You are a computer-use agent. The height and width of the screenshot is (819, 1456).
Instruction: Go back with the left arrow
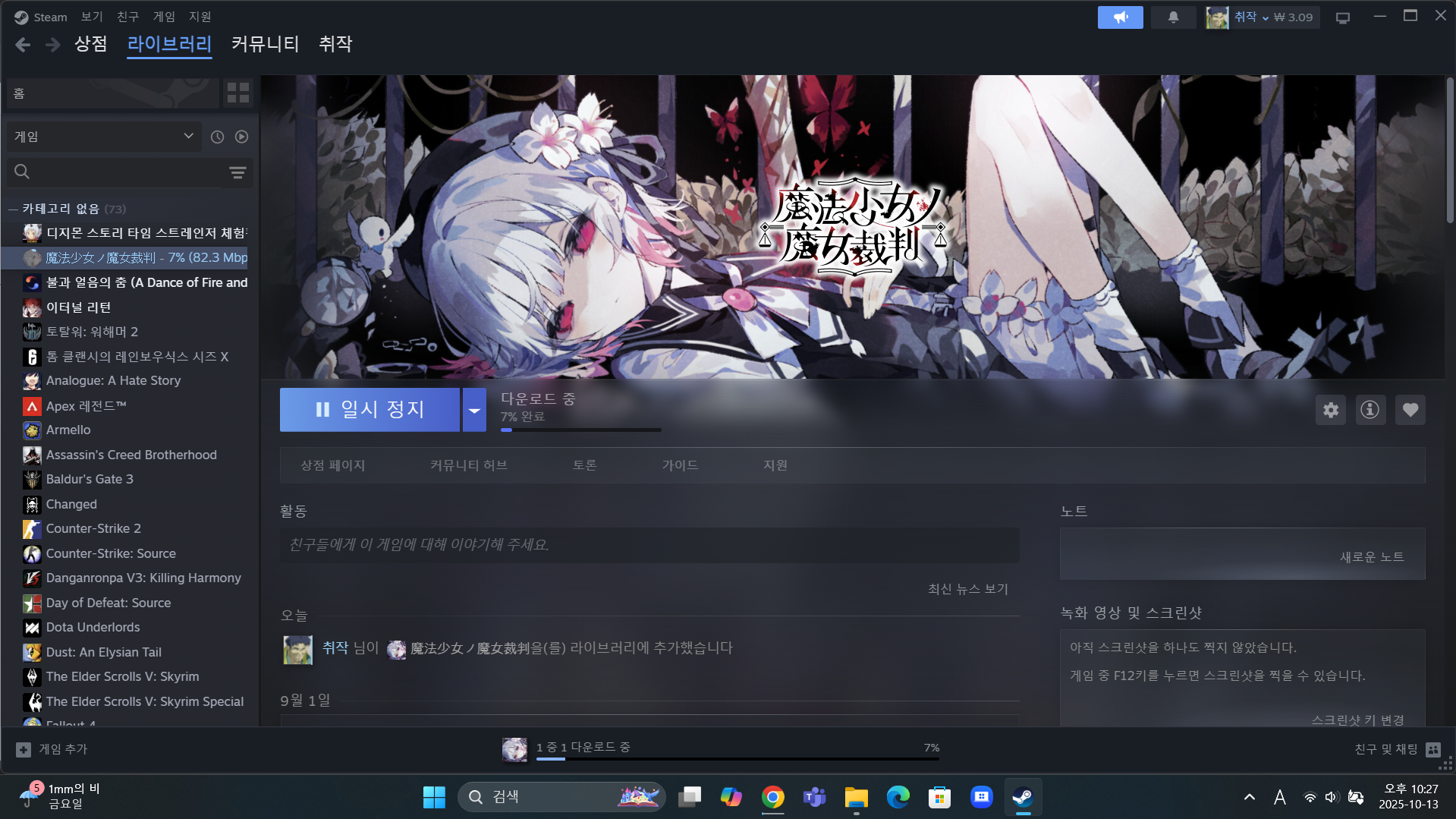tap(23, 45)
